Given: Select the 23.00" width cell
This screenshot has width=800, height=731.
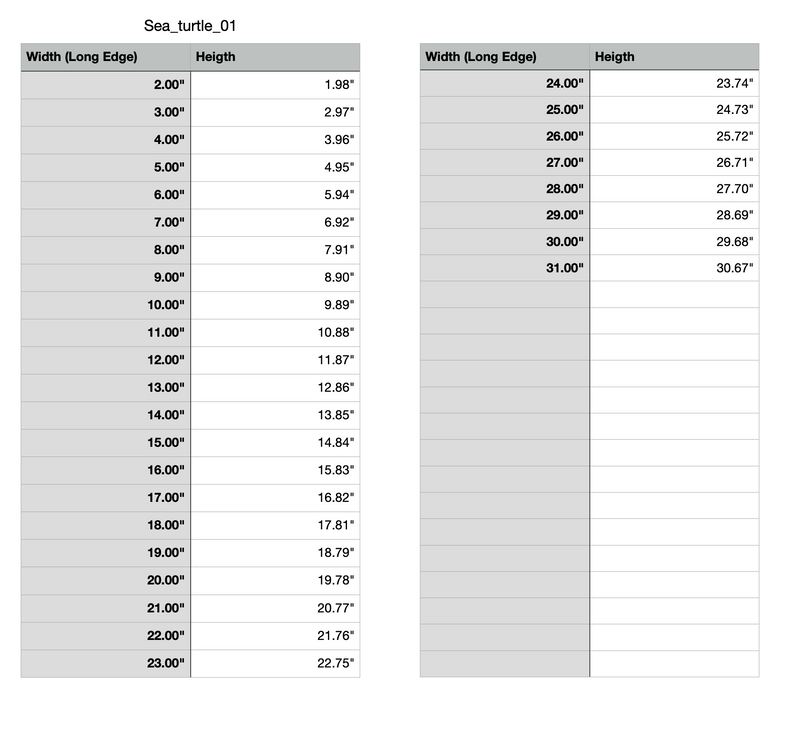Looking at the screenshot, I should pos(106,663).
